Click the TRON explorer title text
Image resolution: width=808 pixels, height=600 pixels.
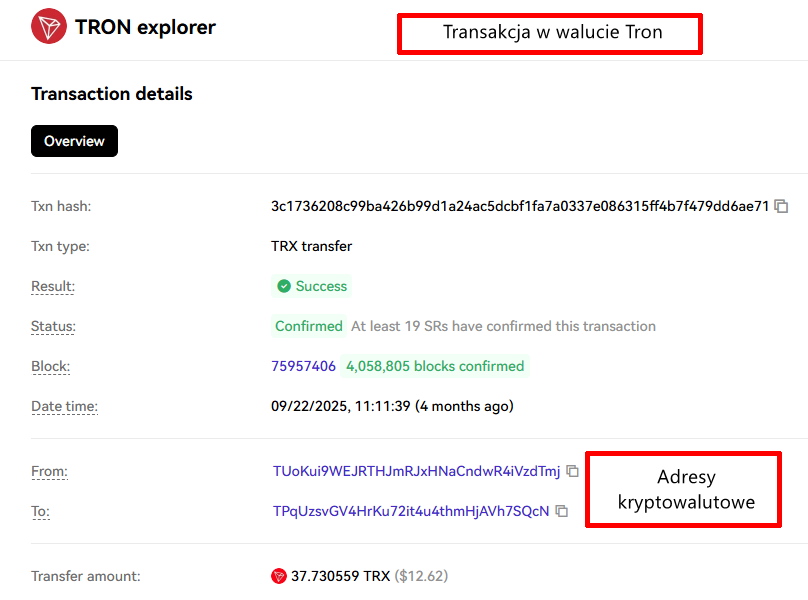[145, 27]
